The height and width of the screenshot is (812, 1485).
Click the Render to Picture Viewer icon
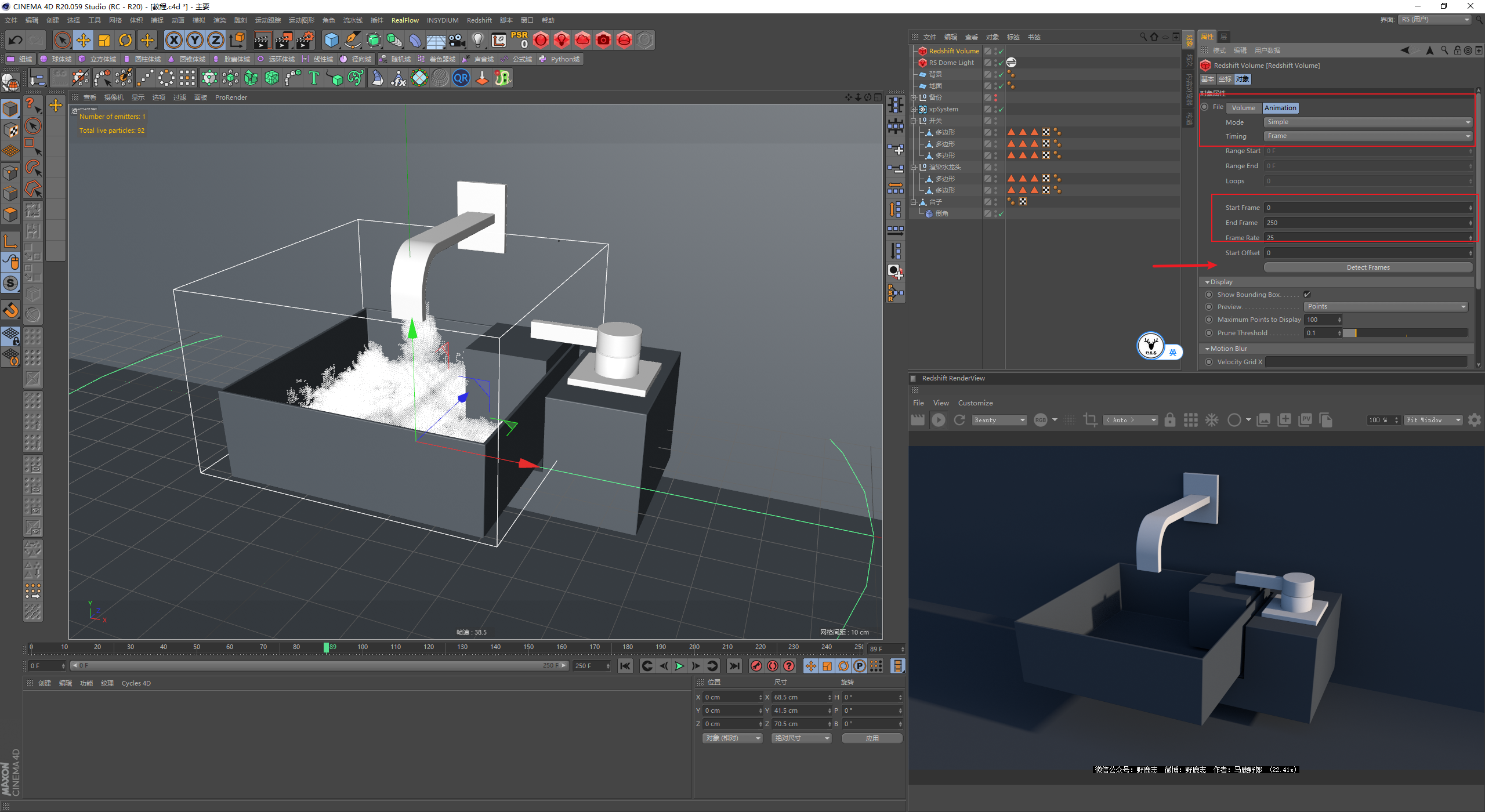click(x=284, y=40)
